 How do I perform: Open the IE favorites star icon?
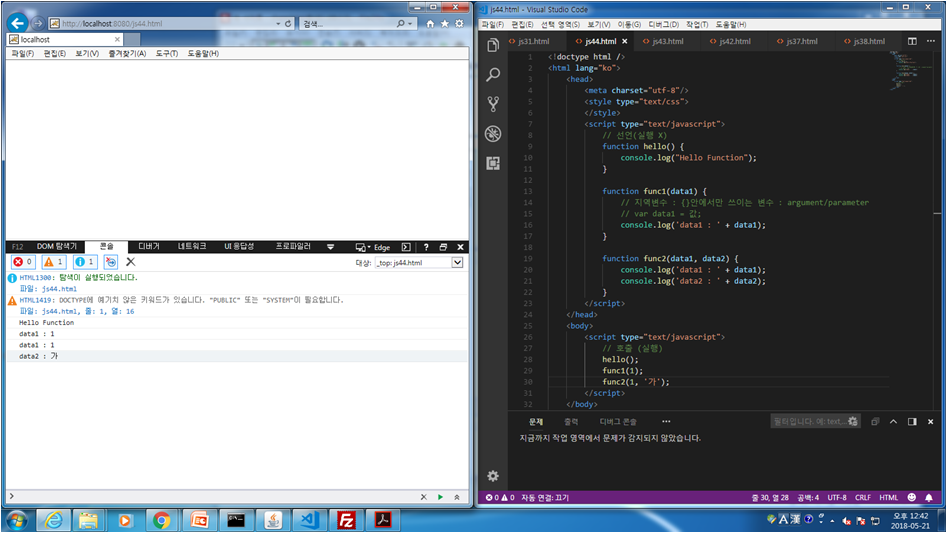click(x=445, y=24)
